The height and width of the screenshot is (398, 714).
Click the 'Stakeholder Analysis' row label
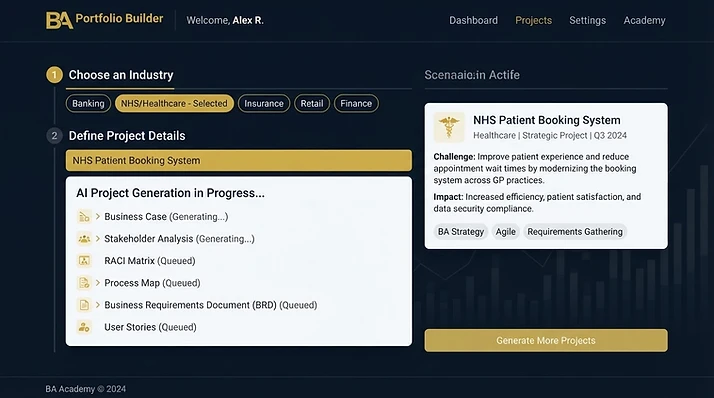click(148, 239)
